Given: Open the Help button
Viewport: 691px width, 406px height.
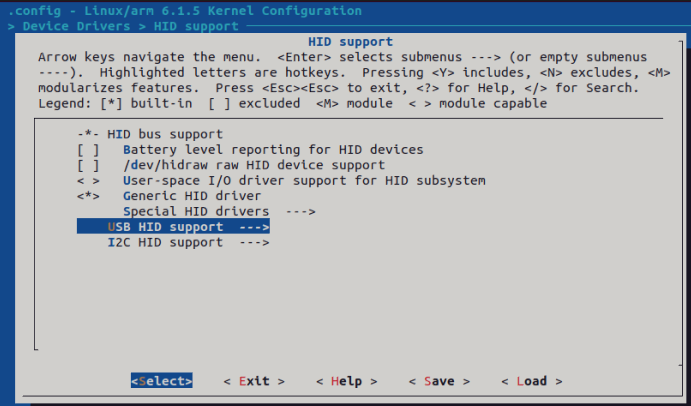Looking at the screenshot, I should click(347, 381).
